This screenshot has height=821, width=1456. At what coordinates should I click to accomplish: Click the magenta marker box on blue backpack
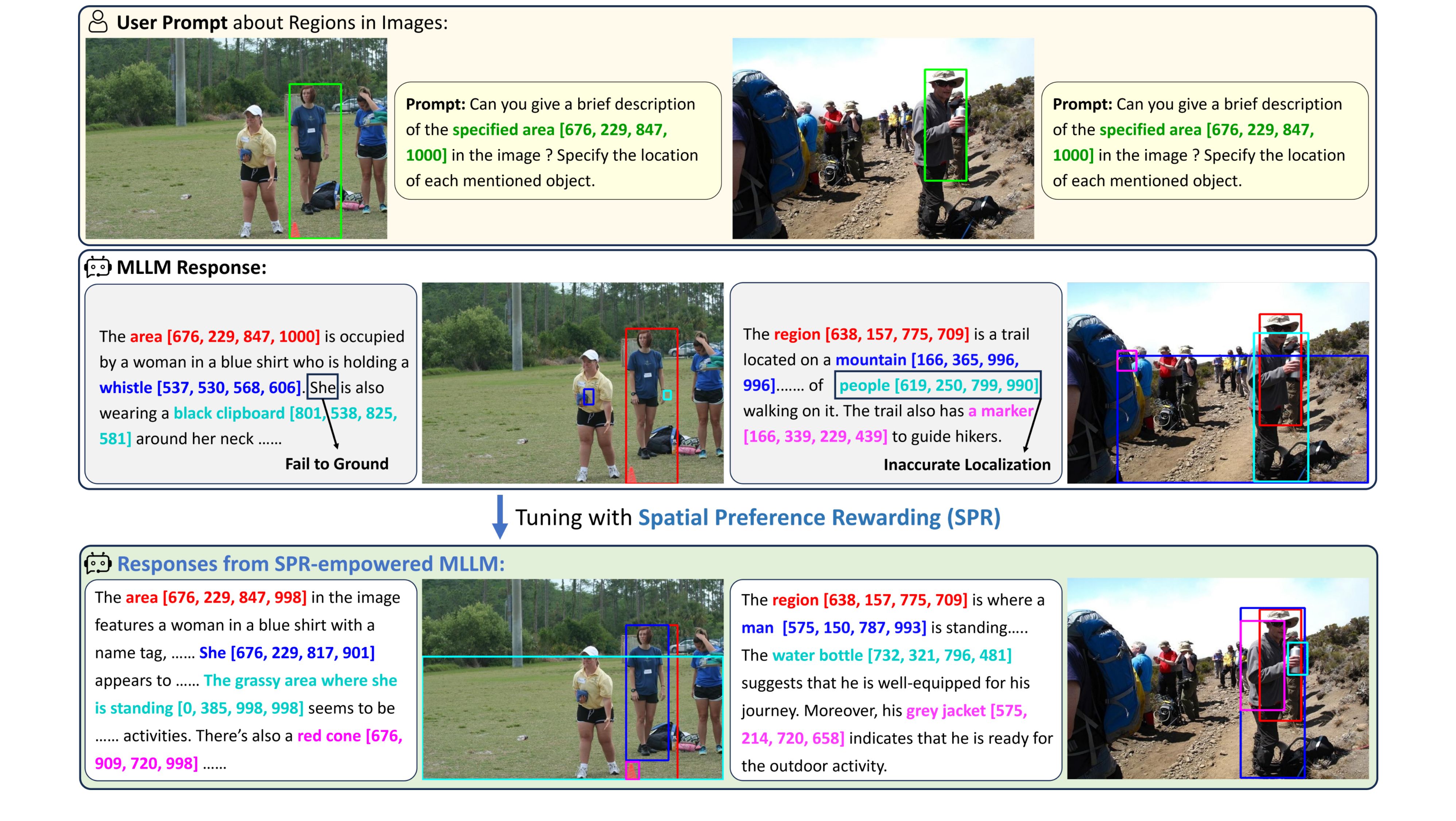point(1127,361)
